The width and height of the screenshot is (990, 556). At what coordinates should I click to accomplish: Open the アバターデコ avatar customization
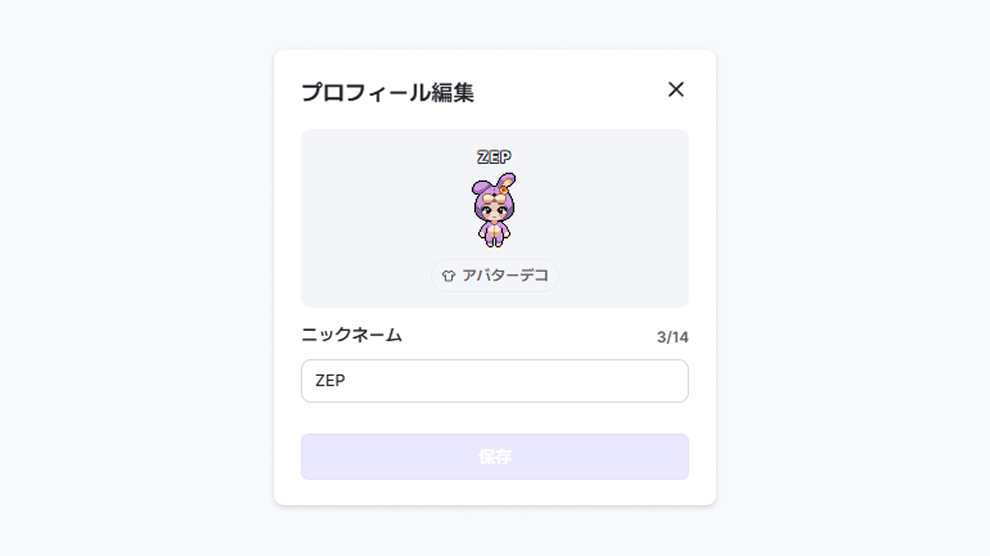(x=495, y=276)
